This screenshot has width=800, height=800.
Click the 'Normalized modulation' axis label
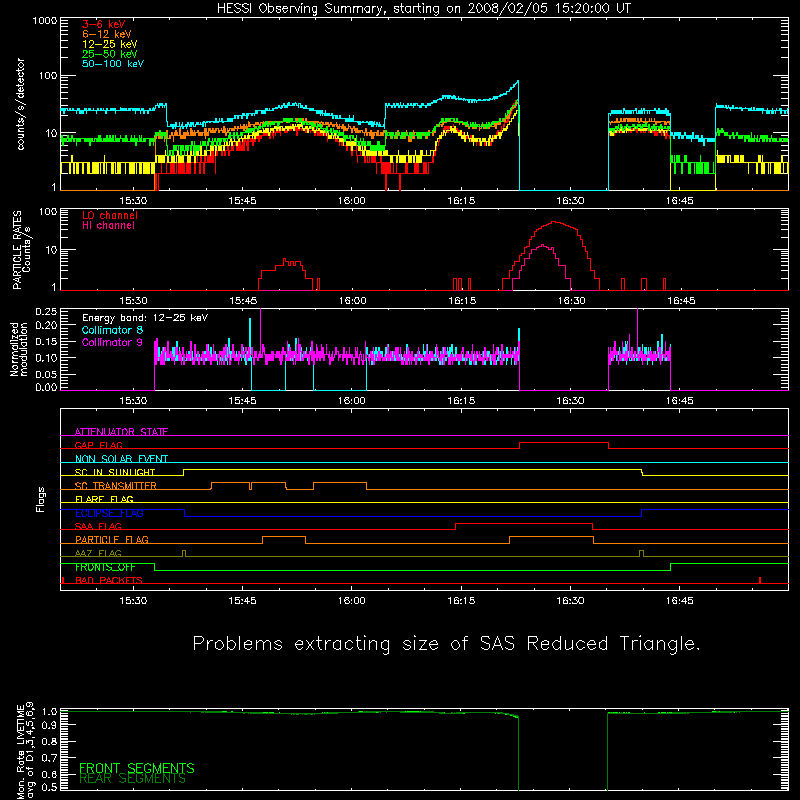pos(19,349)
